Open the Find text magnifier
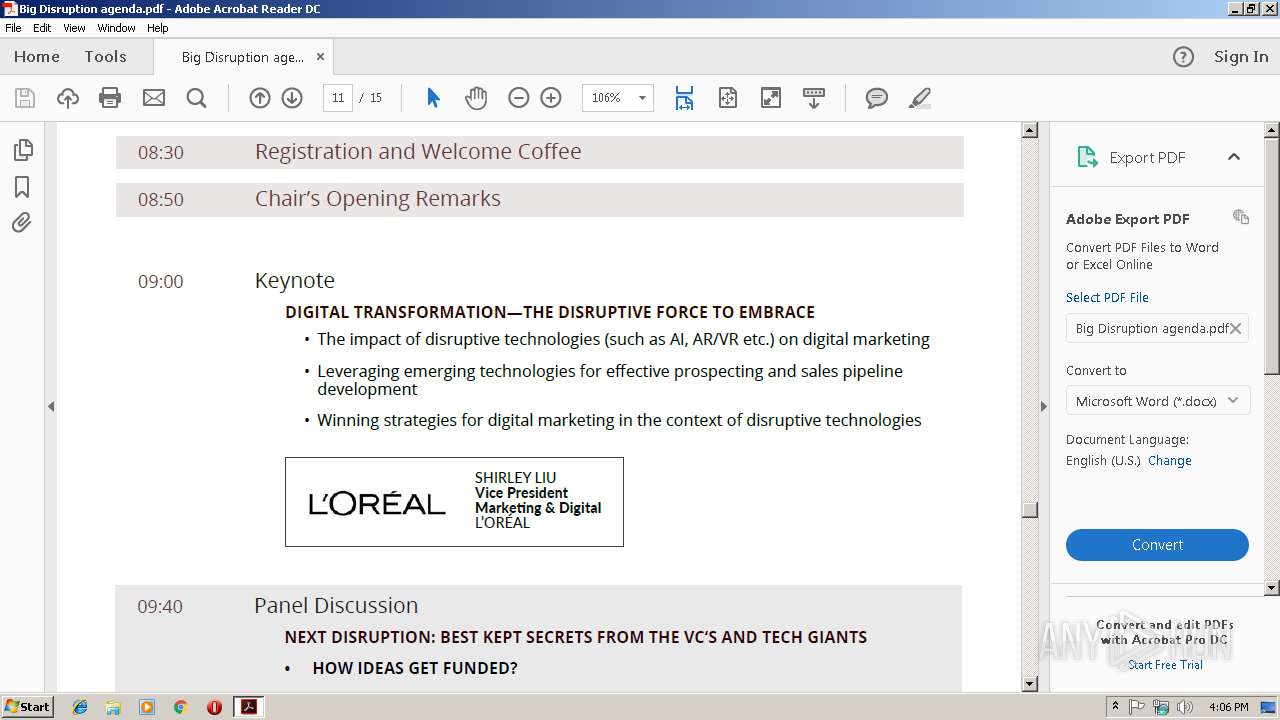Viewport: 1280px width, 720px height. point(197,98)
